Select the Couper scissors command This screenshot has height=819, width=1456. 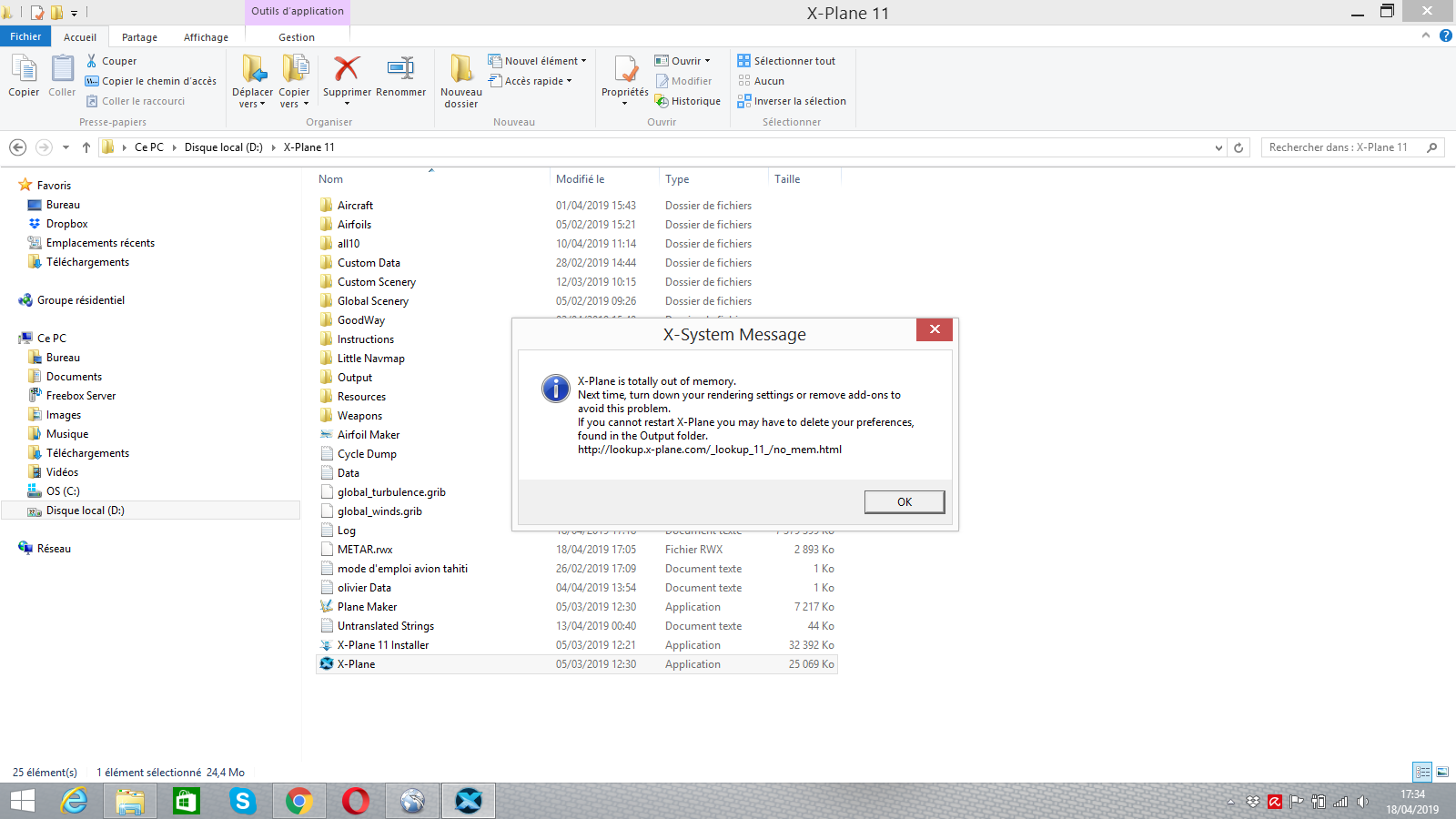[x=111, y=61]
